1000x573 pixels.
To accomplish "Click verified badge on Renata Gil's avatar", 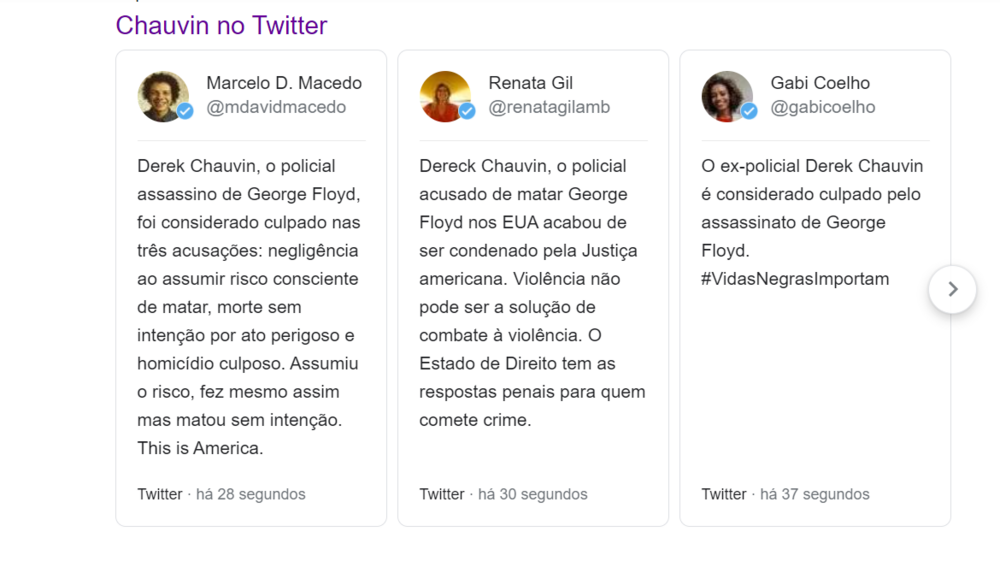I will pos(467,111).
